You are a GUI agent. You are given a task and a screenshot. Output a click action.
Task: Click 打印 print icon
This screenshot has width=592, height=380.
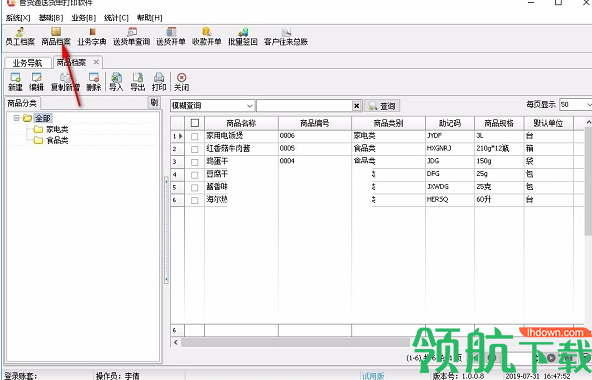point(159,82)
